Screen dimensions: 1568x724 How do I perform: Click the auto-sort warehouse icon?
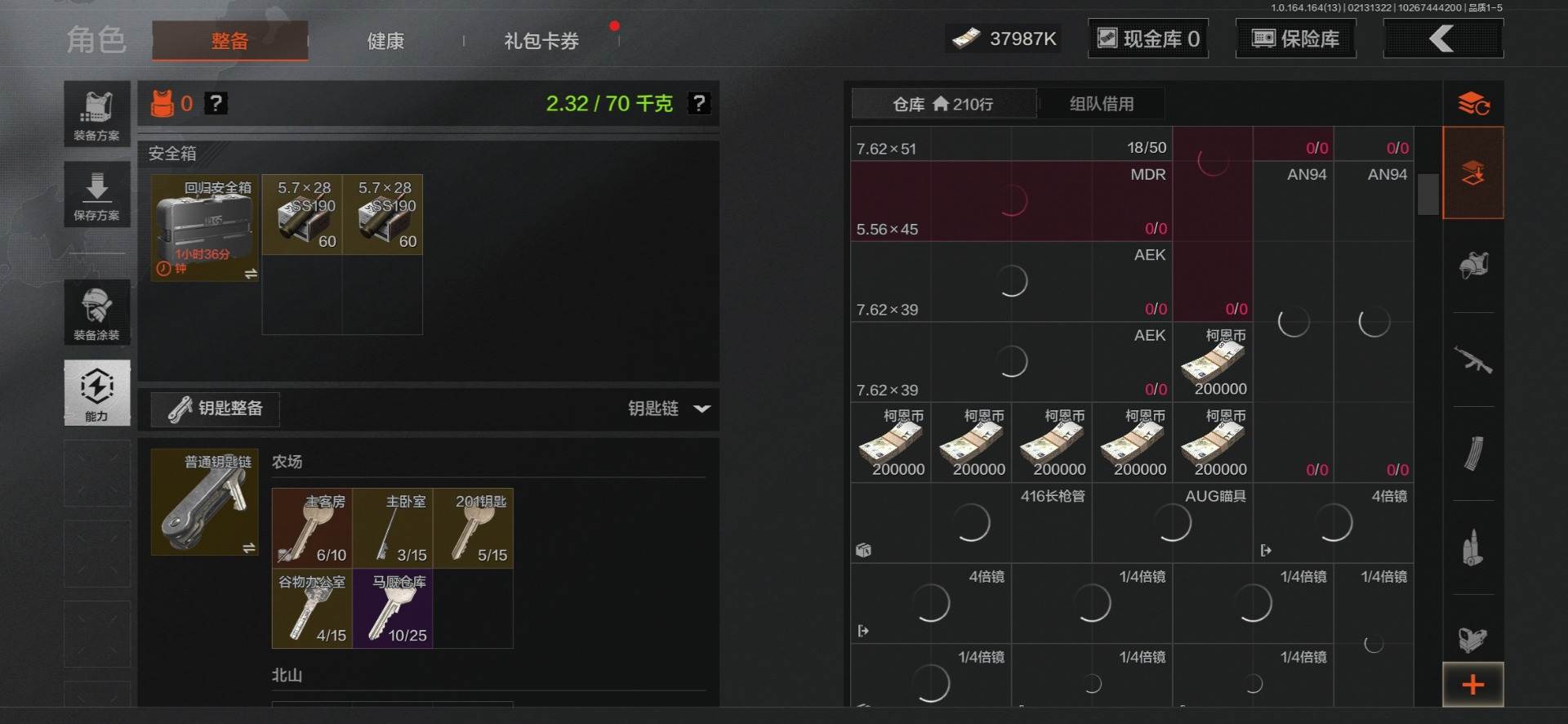click(x=1473, y=104)
